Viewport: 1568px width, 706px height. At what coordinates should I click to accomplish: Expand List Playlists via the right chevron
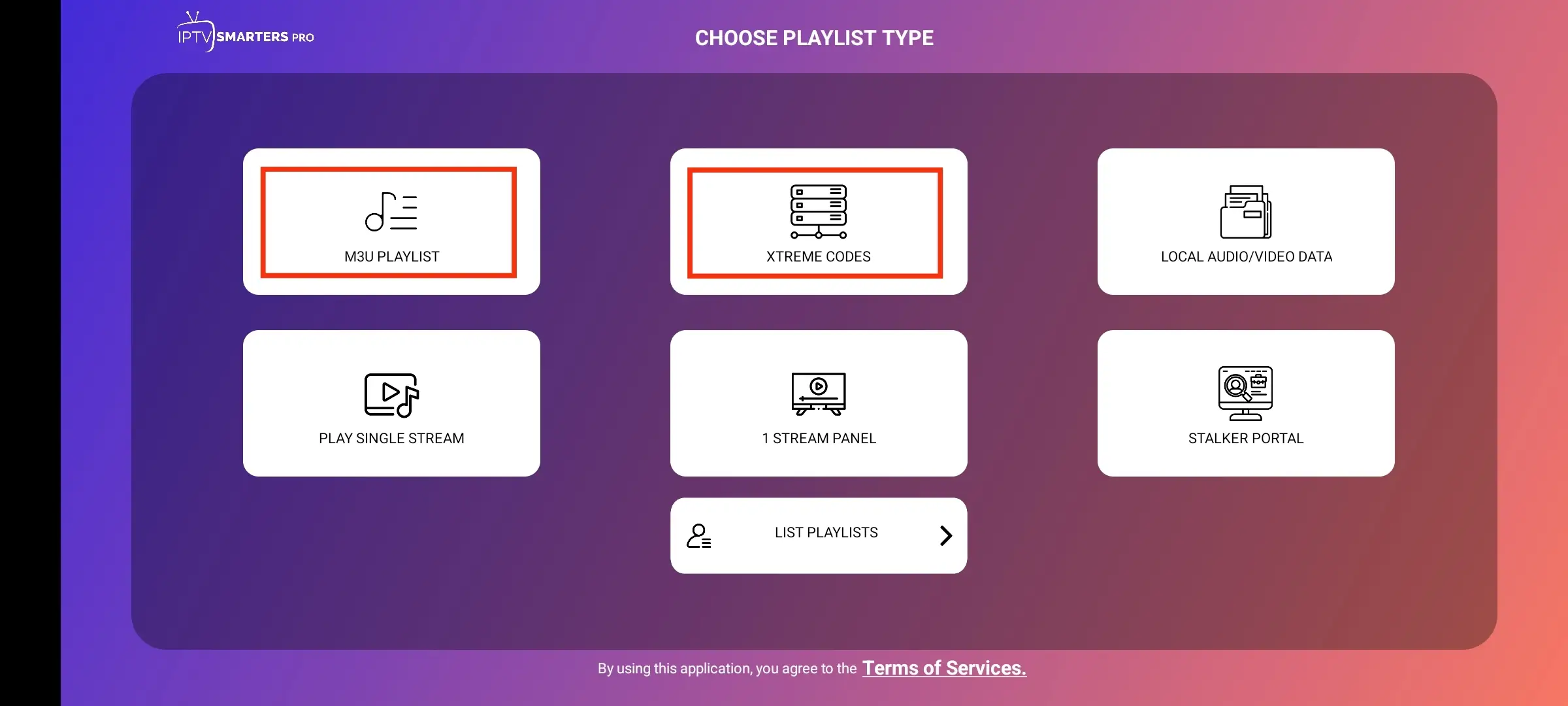coord(945,535)
